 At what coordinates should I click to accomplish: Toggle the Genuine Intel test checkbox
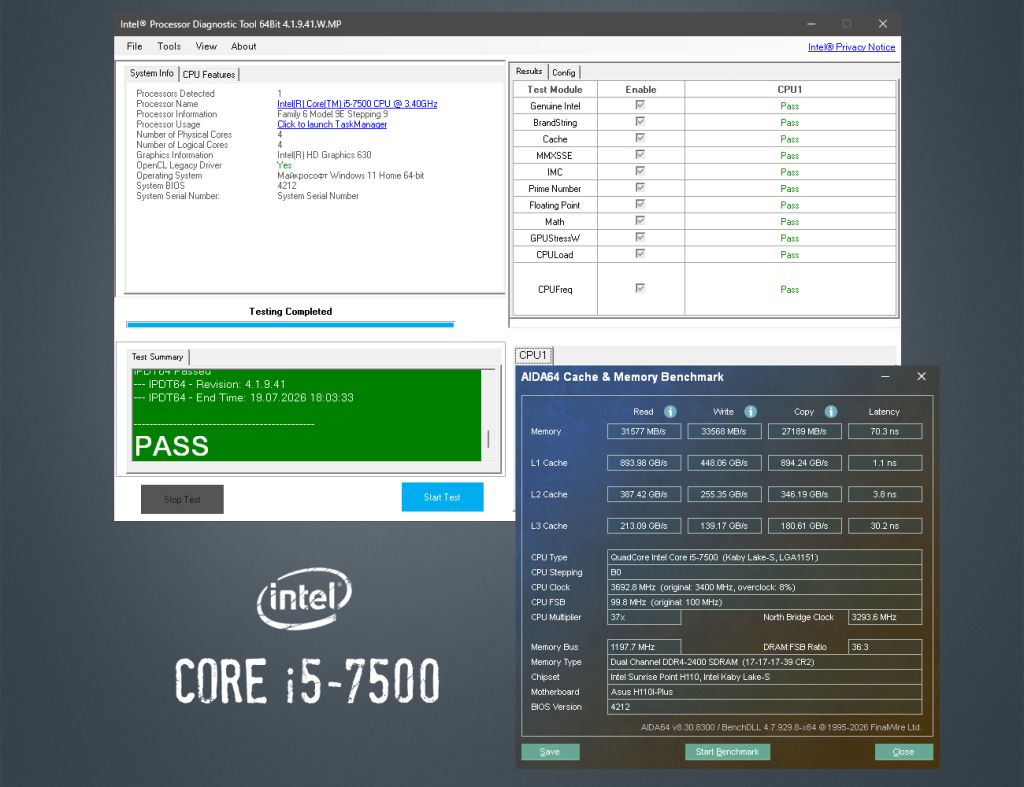click(640, 104)
